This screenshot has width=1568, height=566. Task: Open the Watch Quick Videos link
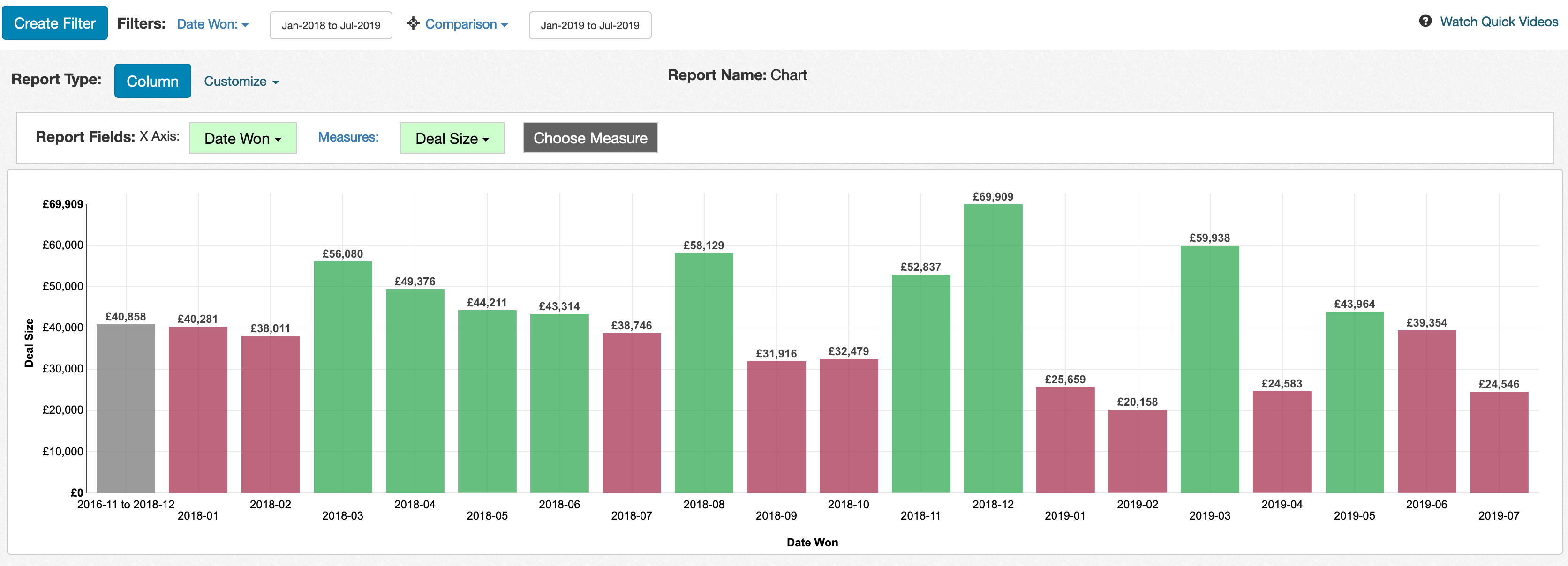click(x=1499, y=22)
